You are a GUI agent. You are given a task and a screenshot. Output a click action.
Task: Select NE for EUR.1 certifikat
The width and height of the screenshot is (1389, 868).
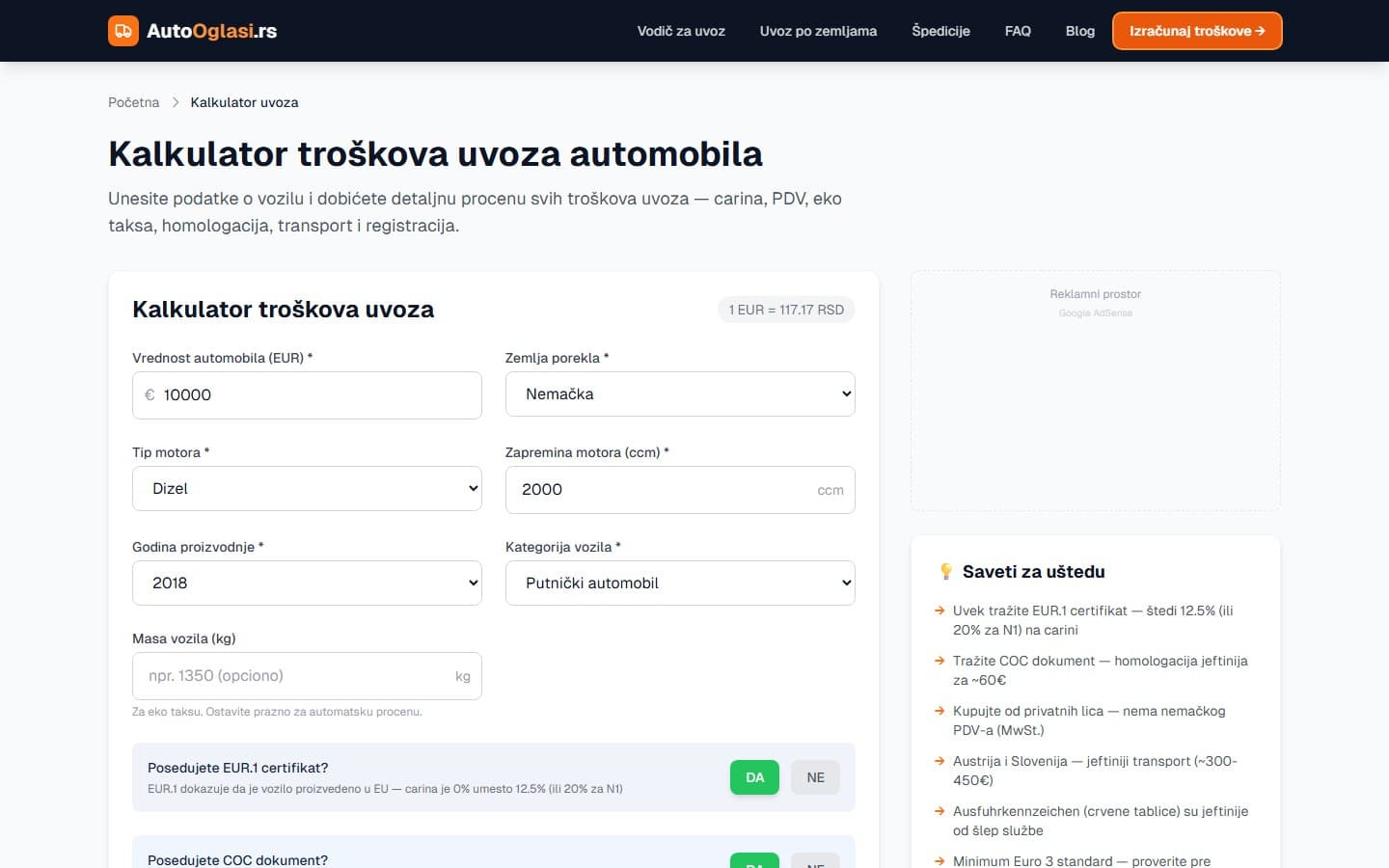[x=816, y=777]
